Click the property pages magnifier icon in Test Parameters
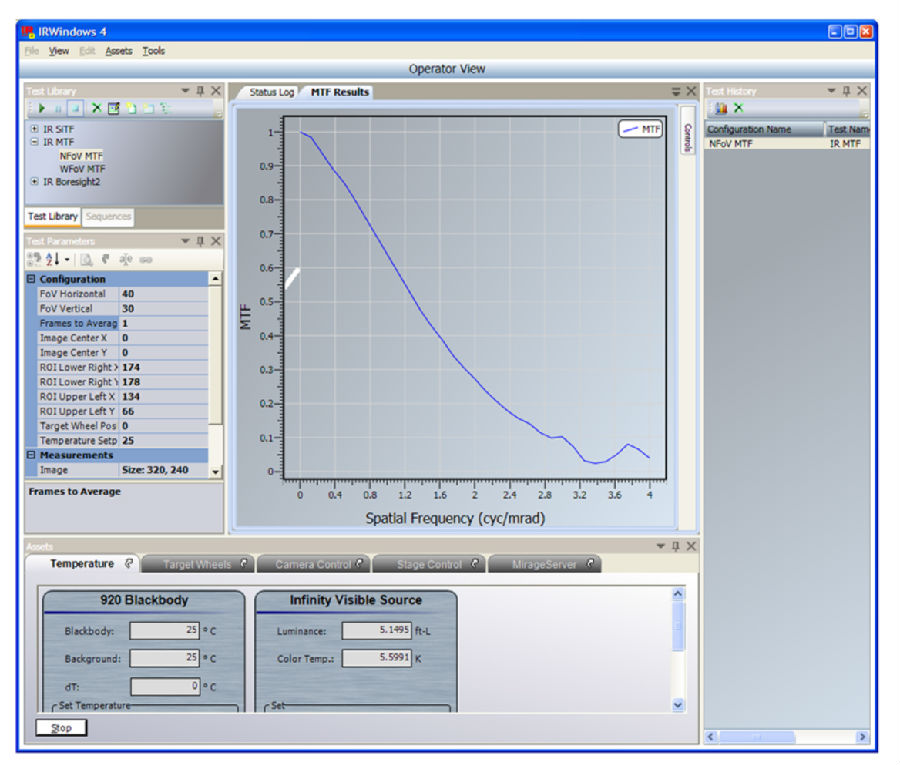Viewport: 900px width, 765px height. 86,259
